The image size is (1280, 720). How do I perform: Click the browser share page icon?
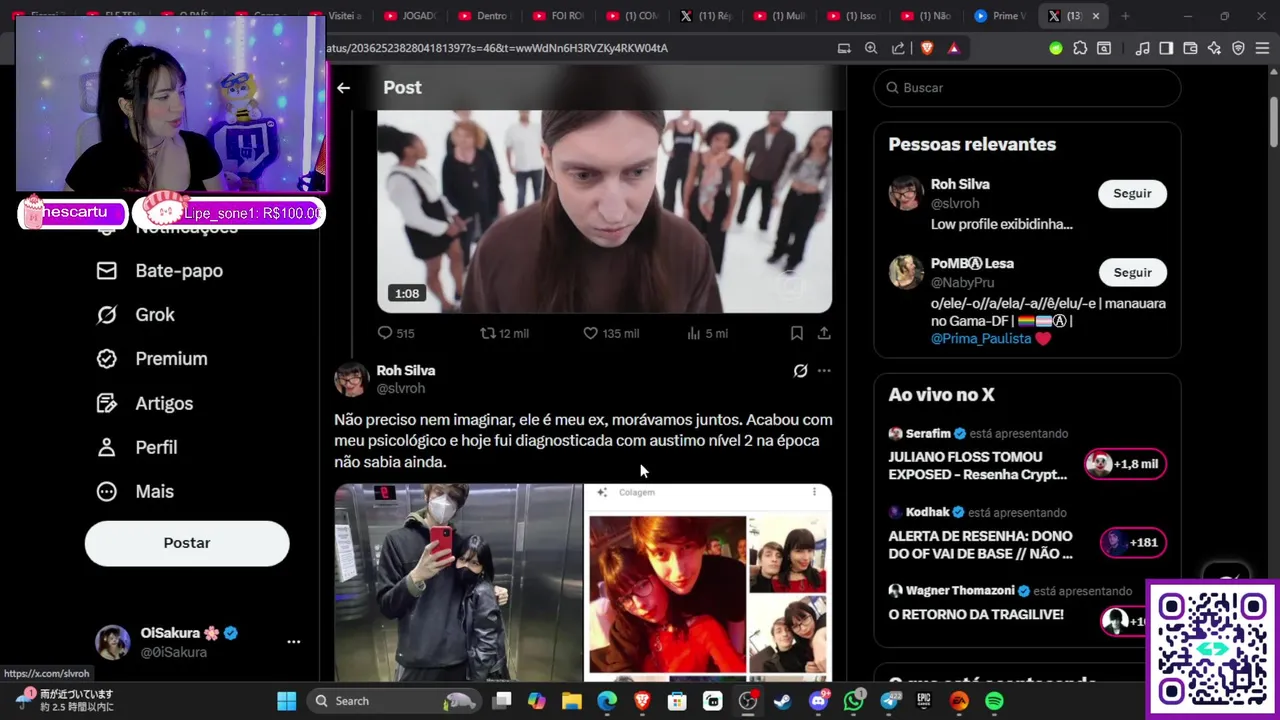(898, 48)
